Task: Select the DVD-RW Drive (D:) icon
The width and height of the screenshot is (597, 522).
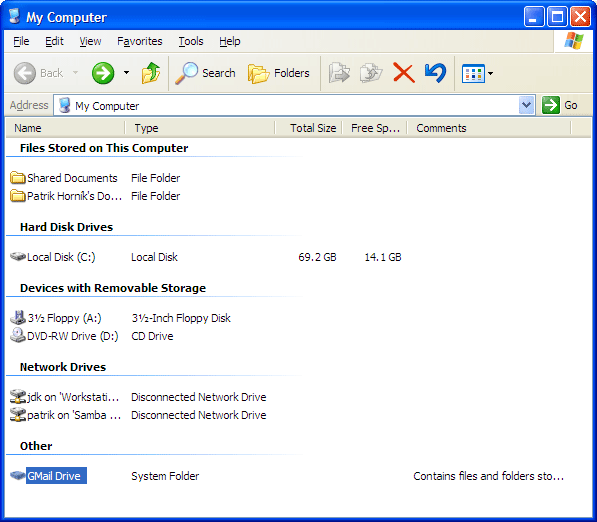Action: pos(18,335)
